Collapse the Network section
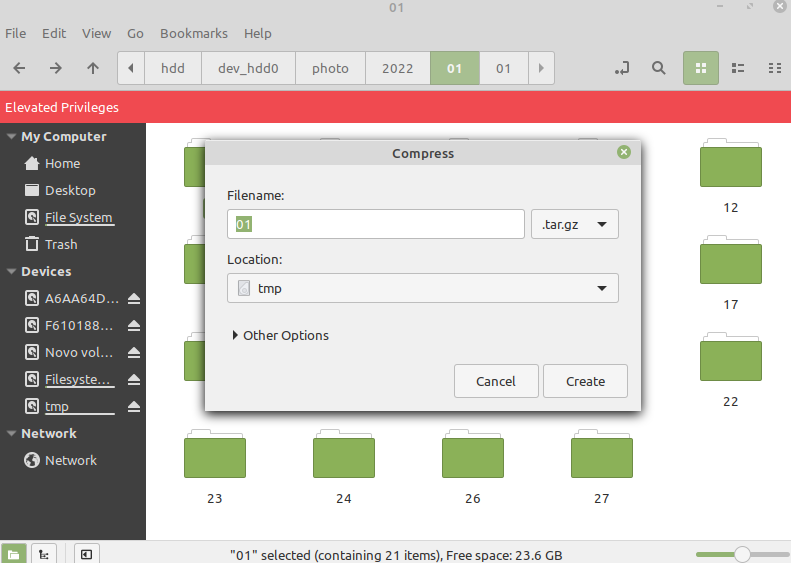791x563 pixels. pyautogui.click(x=11, y=433)
